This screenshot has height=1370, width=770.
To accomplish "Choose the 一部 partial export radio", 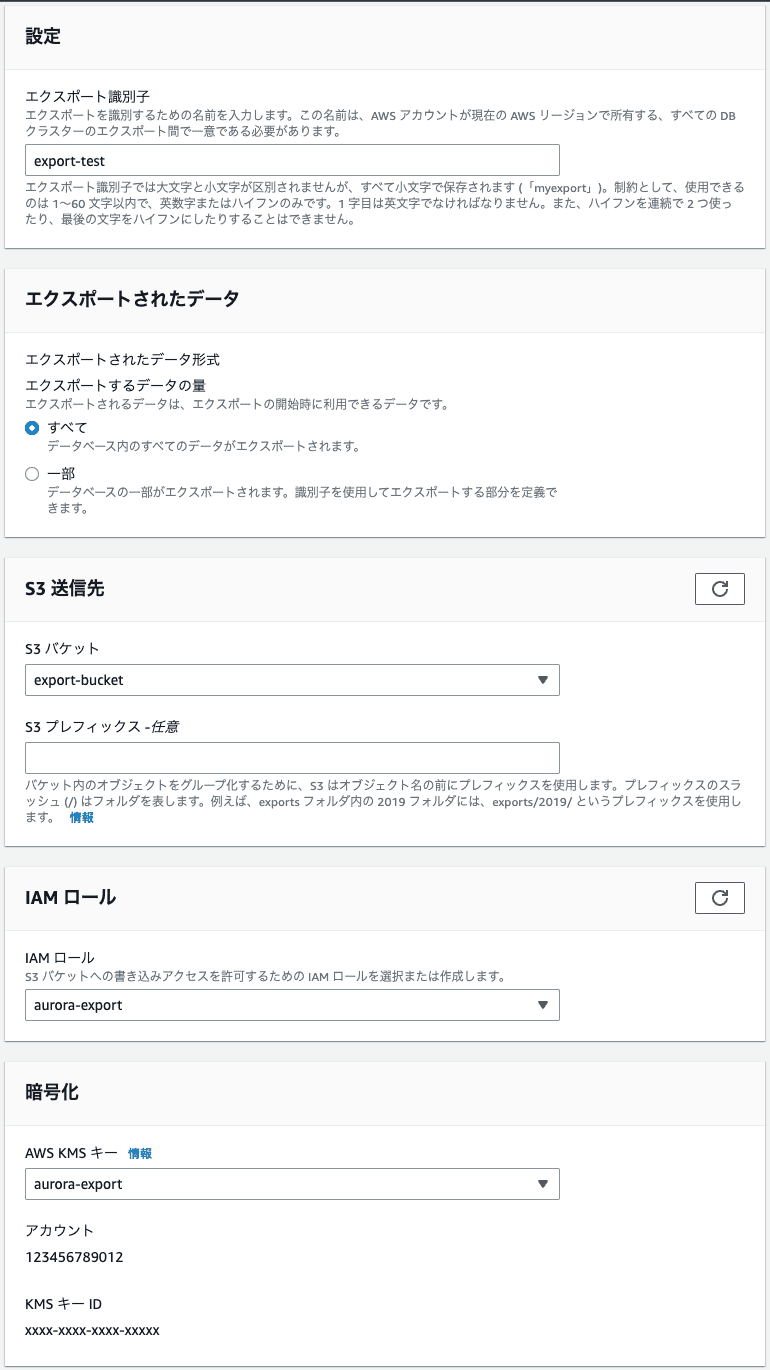I will (32, 474).
